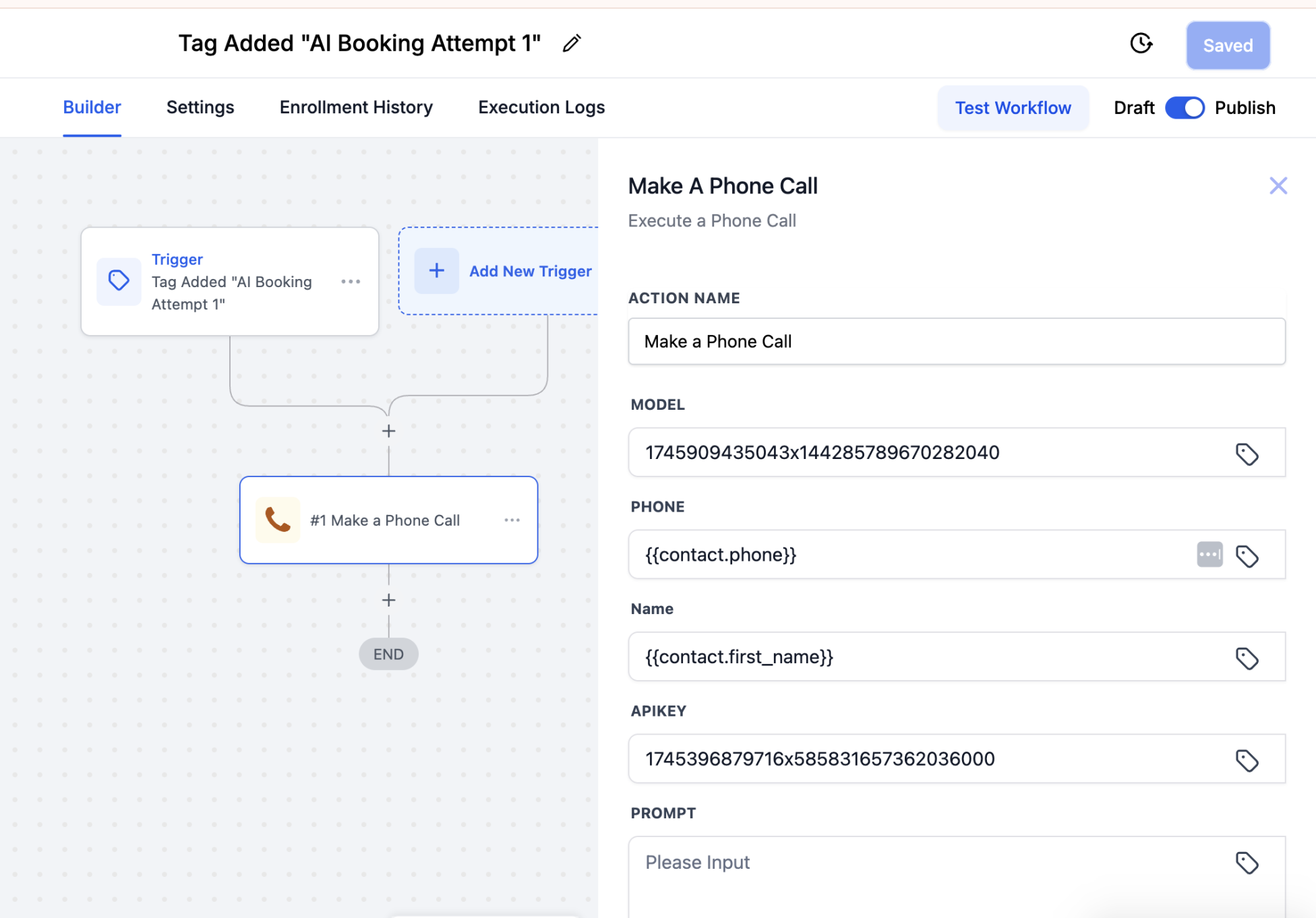This screenshot has width=1316, height=918.
Task: Open the version history clock icon
Action: tap(1141, 43)
